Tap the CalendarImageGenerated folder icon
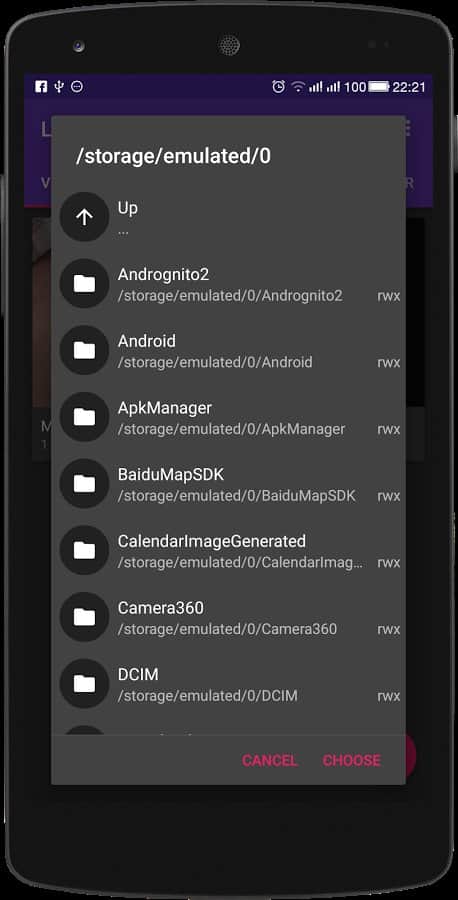Viewport: 458px width, 900px height. point(84,550)
